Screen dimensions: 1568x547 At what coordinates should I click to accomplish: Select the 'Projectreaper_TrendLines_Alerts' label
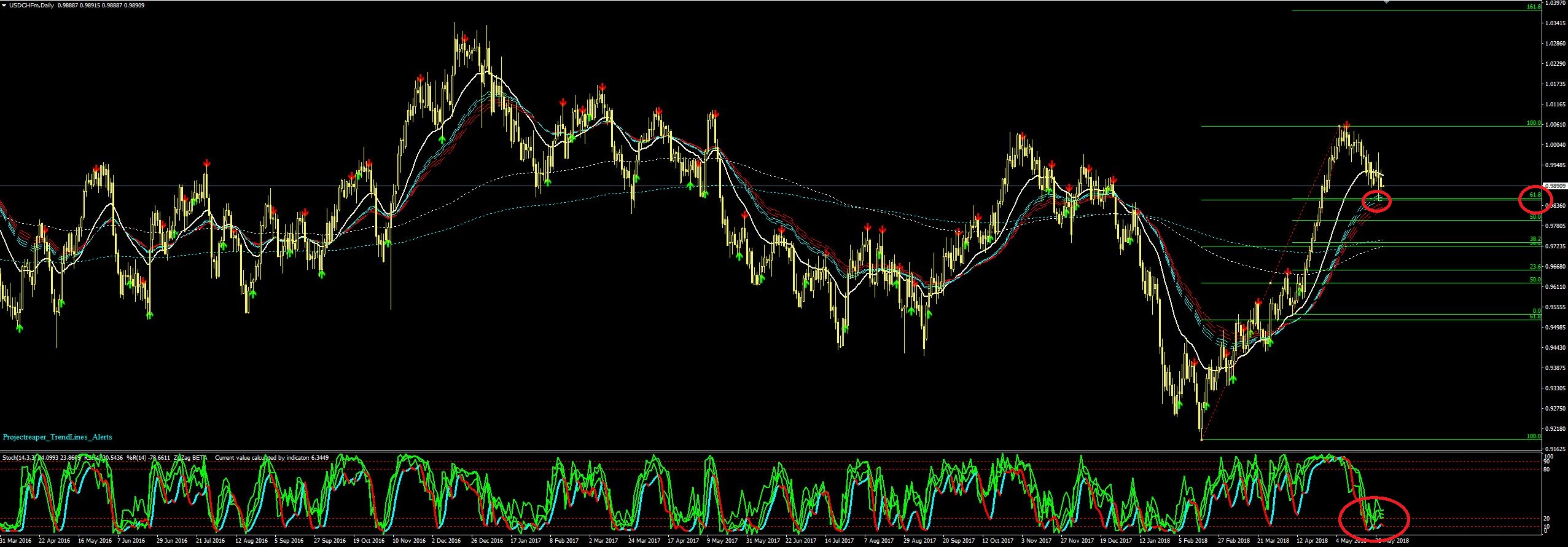pyautogui.click(x=57, y=437)
